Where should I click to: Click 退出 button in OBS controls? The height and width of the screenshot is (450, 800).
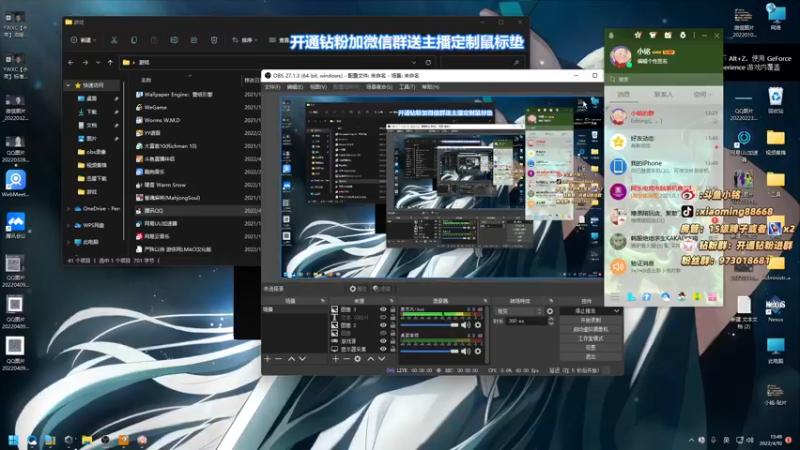click(590, 357)
